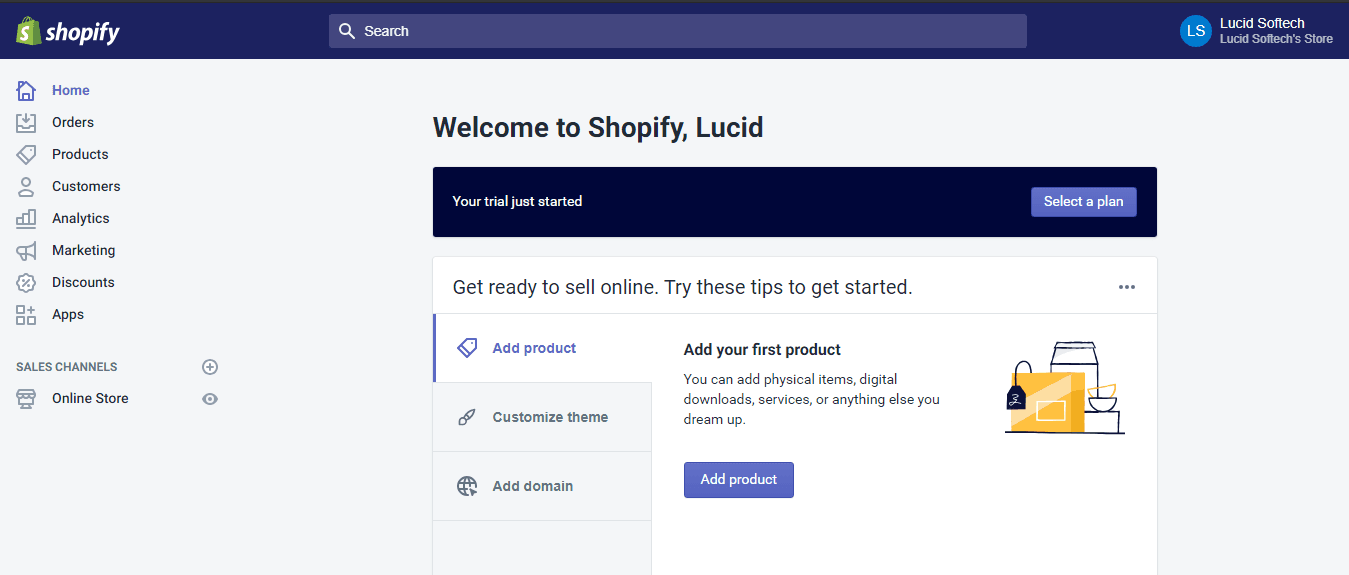1349x575 pixels.
Task: Select the Products tag icon
Action: coord(26,154)
